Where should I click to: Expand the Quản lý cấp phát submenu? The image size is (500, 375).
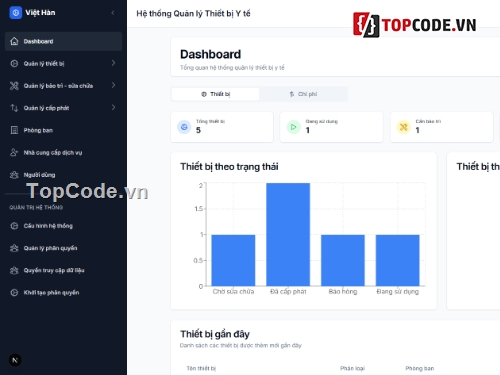pyautogui.click(x=113, y=107)
